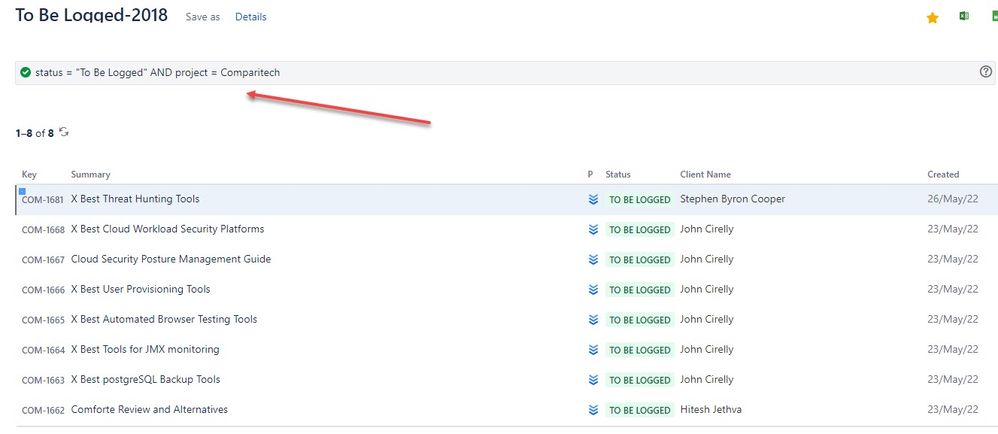
Task: Open issue key COM-1664
Action: coord(43,349)
